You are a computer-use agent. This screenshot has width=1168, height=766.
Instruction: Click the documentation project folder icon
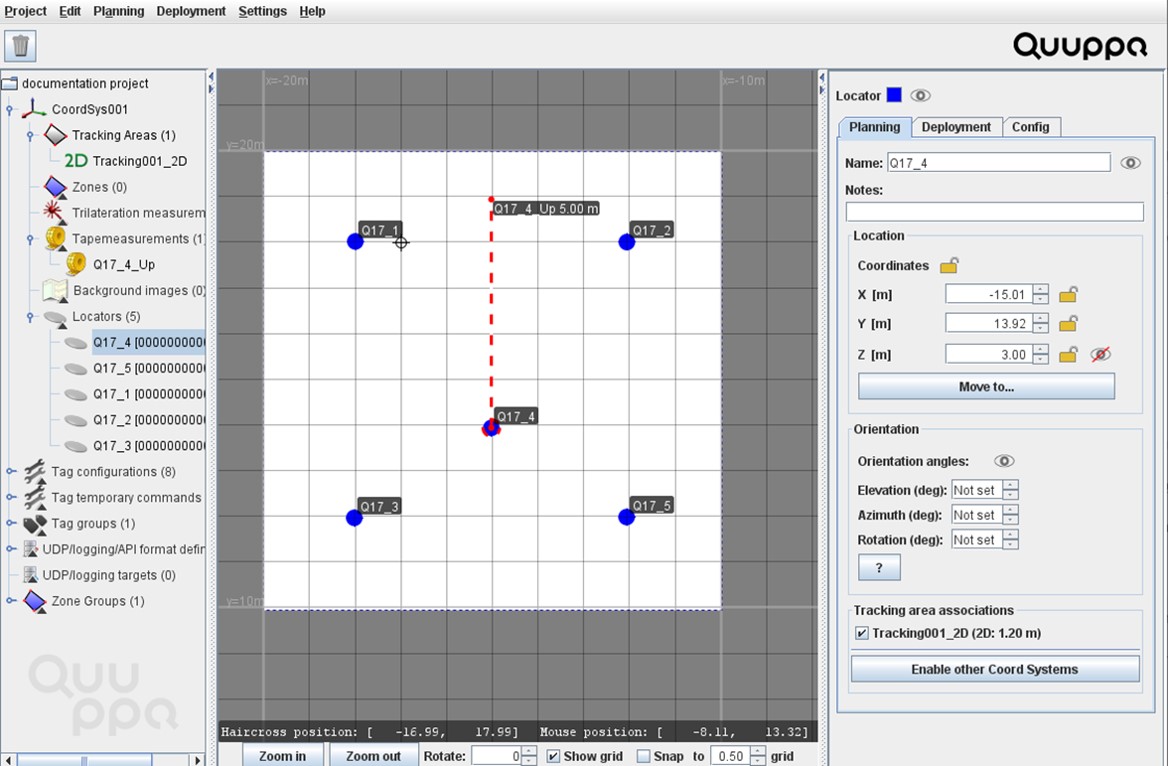pyautogui.click(x=10, y=83)
